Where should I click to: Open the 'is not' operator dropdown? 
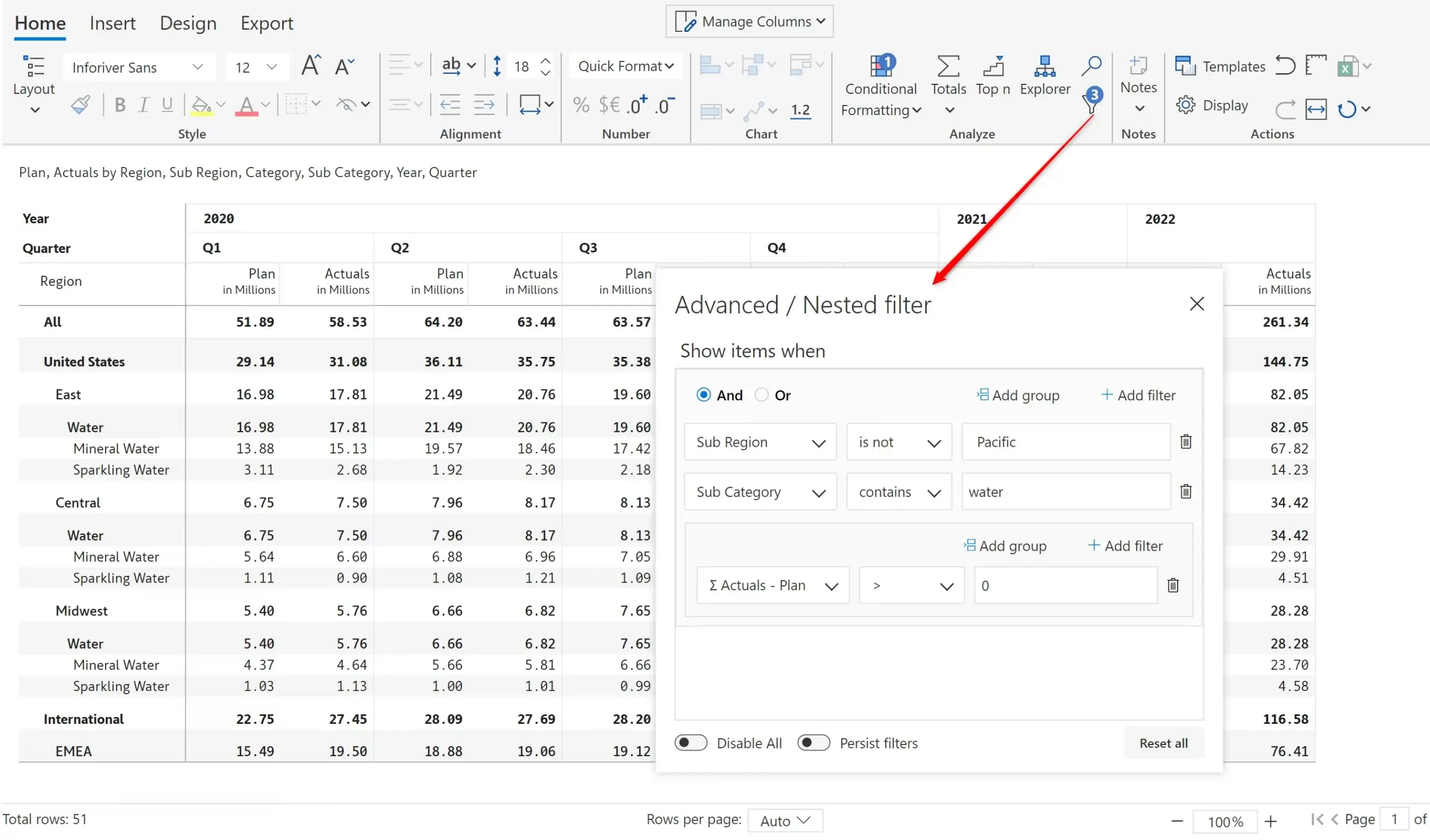pos(935,442)
